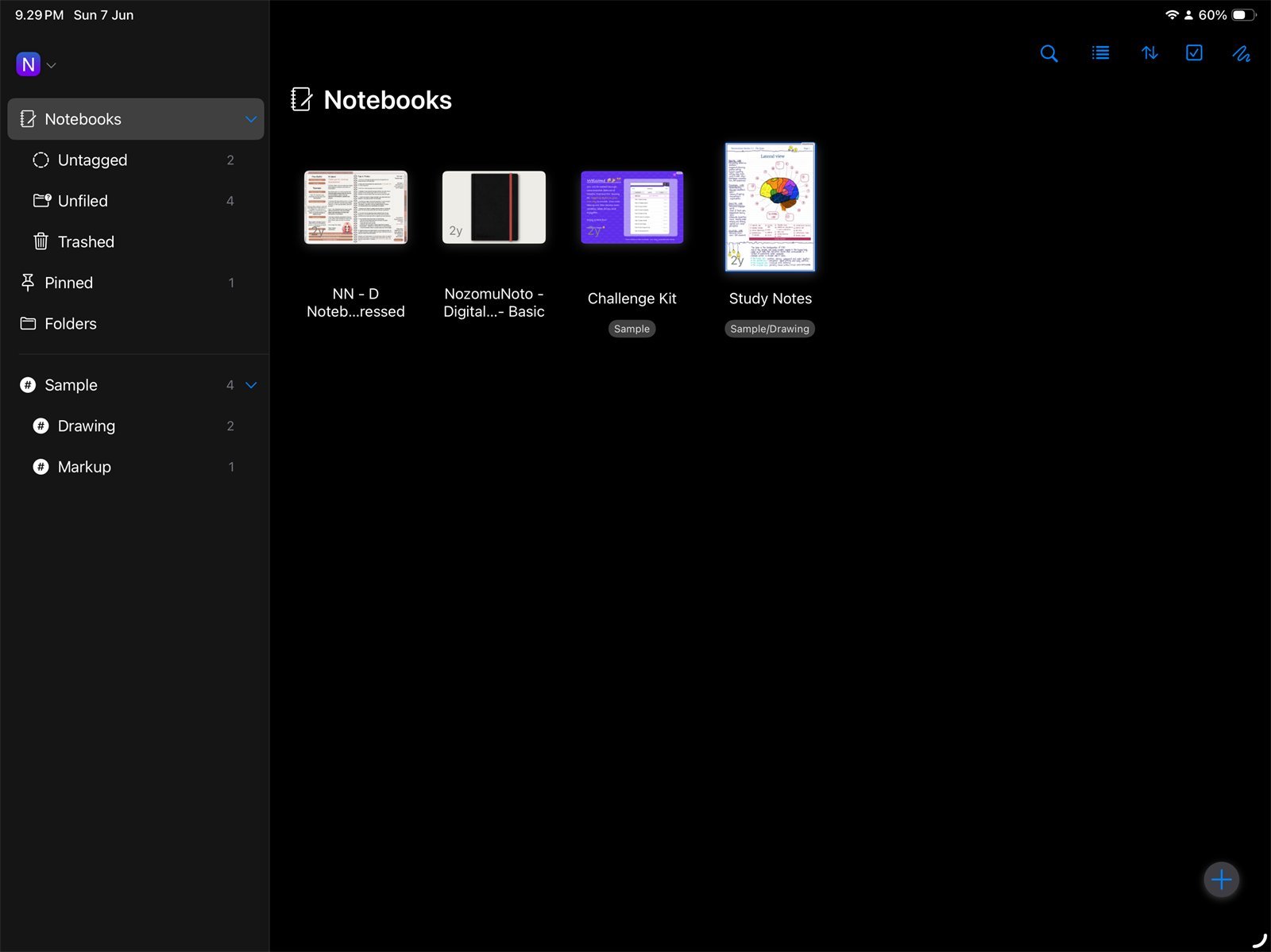Click the Notebooks page heading
This screenshot has width=1271, height=952.
[388, 100]
